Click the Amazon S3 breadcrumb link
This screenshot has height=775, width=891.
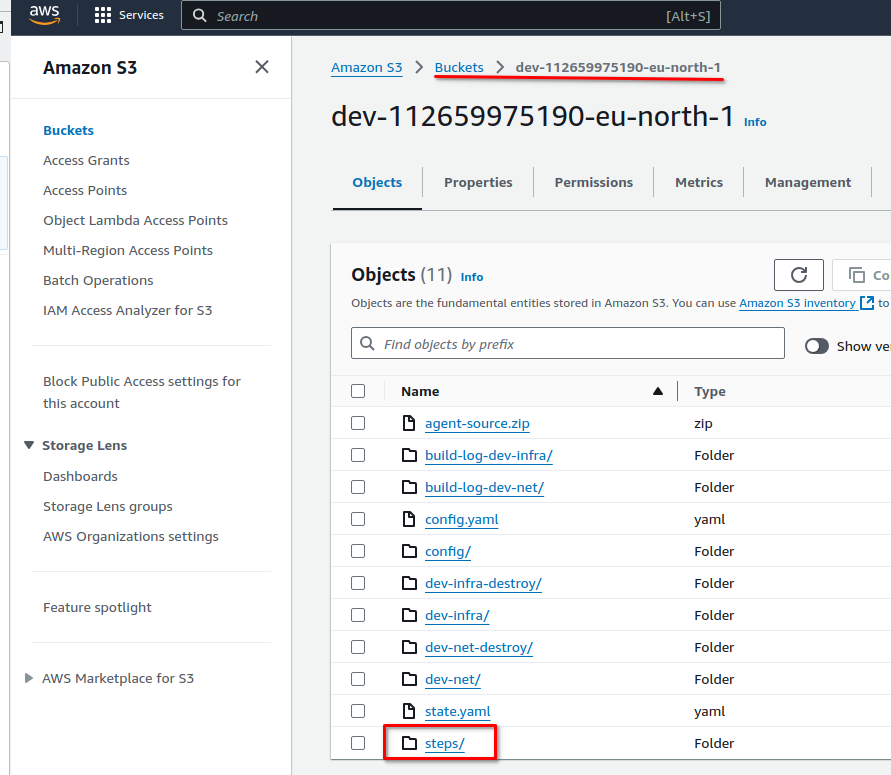(x=367, y=67)
